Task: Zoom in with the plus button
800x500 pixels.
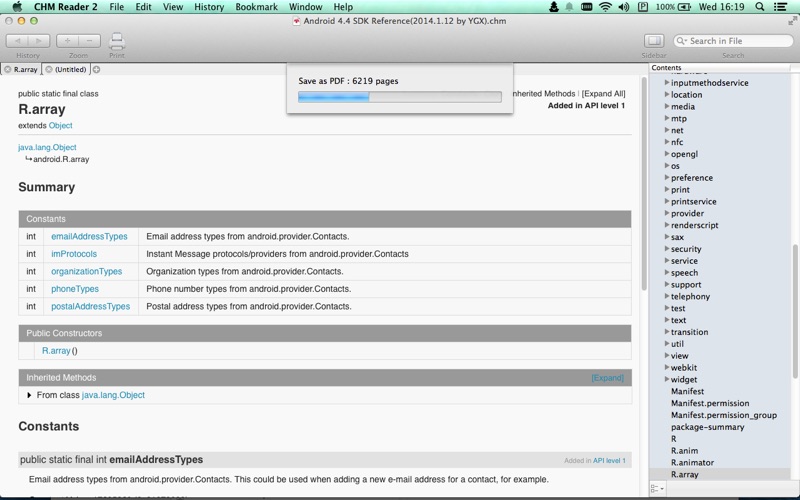Action: 67,41
